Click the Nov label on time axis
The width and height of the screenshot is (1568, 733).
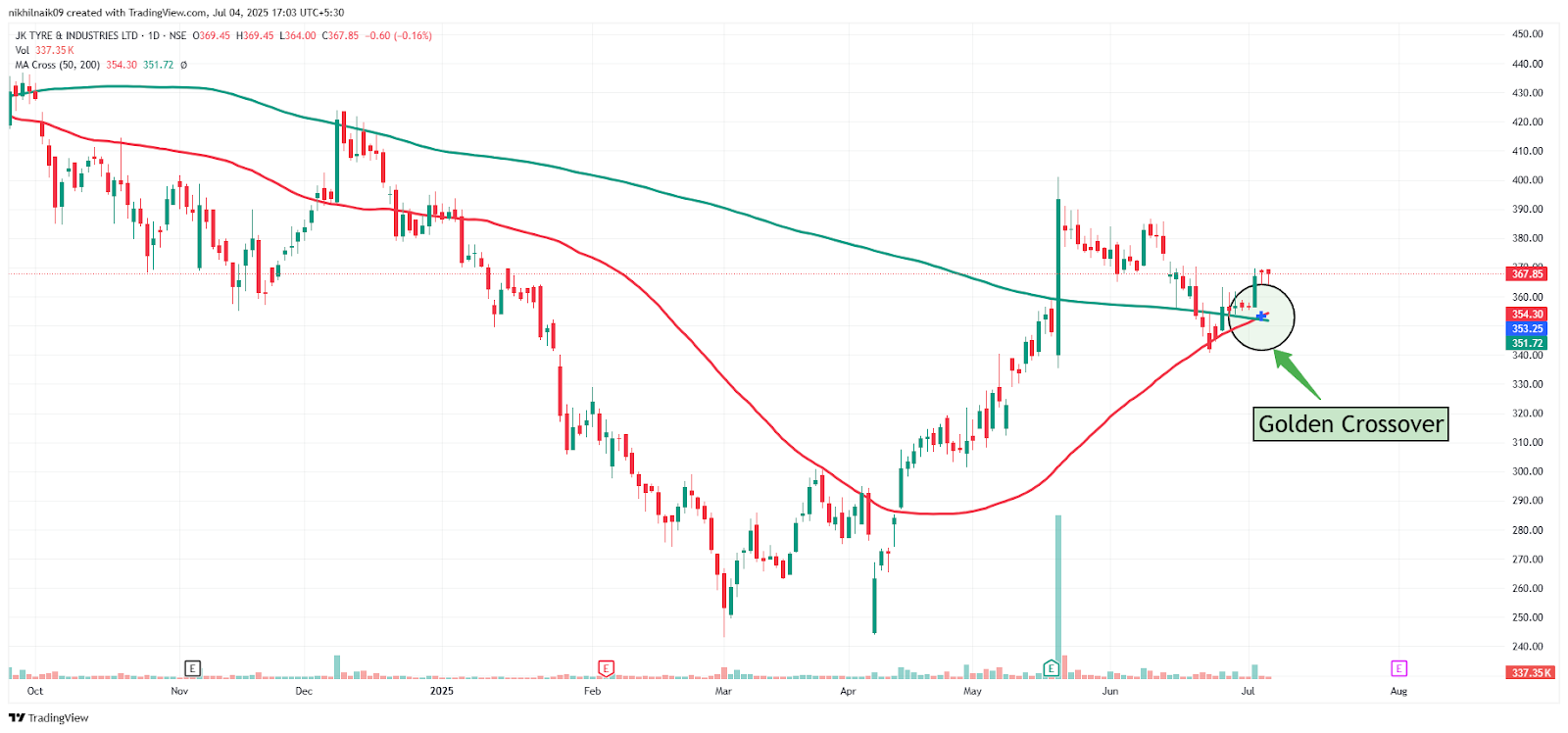point(179,691)
